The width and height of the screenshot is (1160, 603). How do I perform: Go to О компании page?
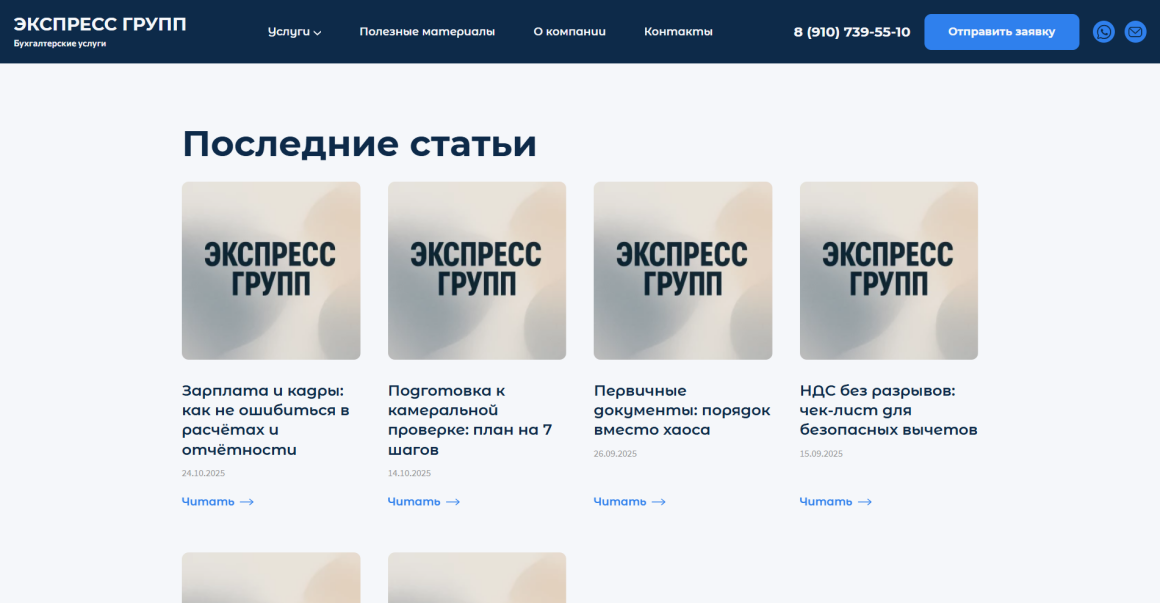[x=569, y=32]
